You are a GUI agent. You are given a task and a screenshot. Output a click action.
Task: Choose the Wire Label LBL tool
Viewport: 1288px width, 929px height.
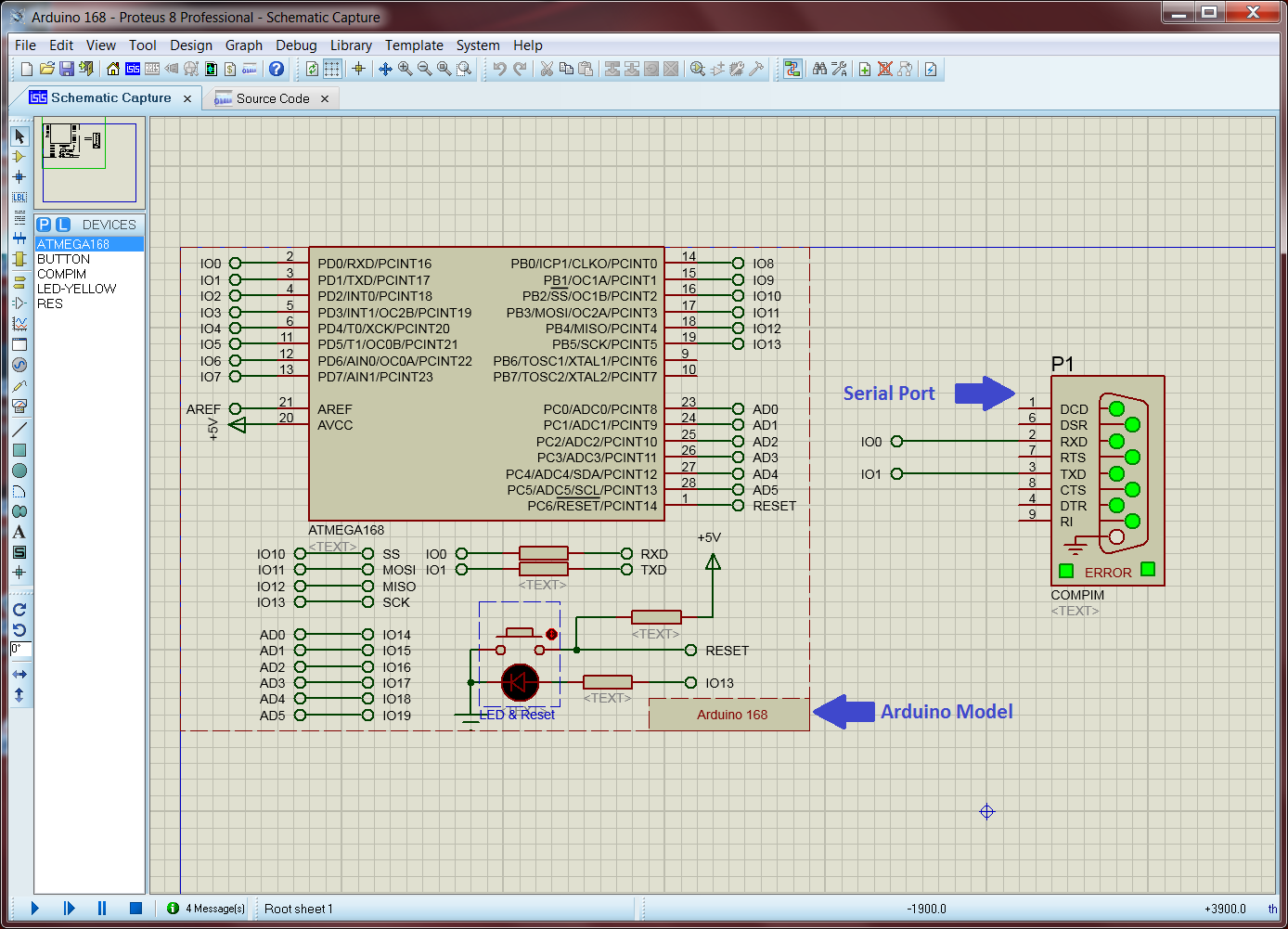[x=19, y=197]
